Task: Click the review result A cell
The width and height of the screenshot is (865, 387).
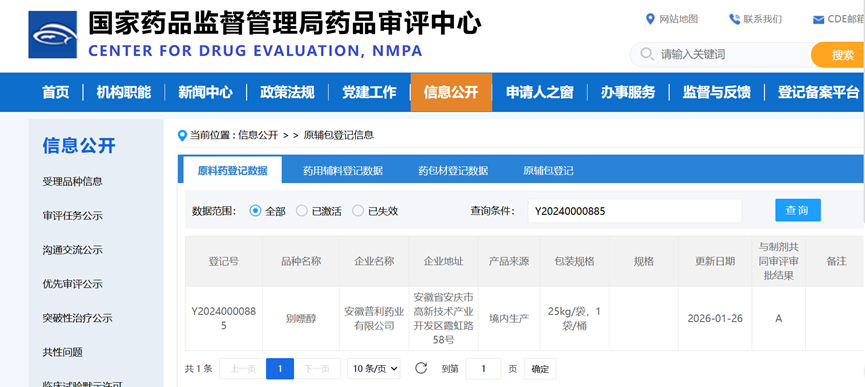Action: pos(778,319)
